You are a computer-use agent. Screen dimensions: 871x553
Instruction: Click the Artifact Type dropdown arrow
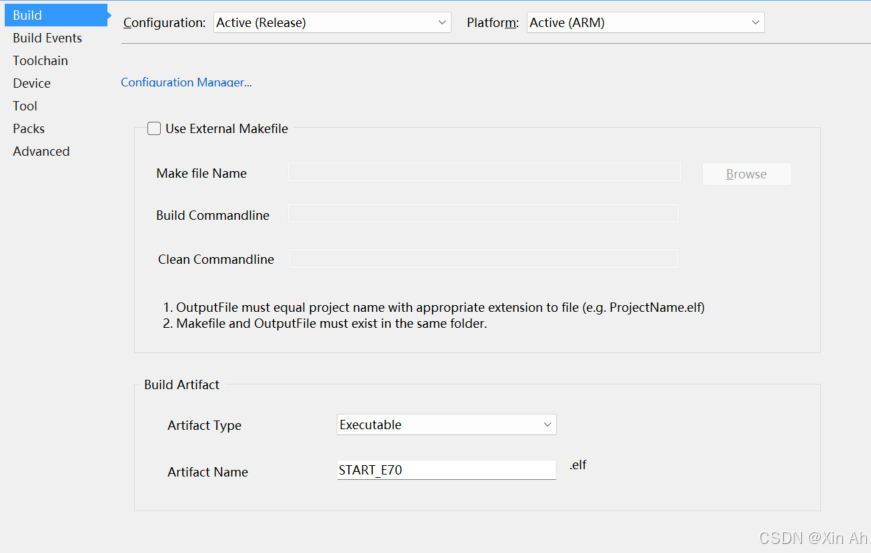pyautogui.click(x=547, y=425)
